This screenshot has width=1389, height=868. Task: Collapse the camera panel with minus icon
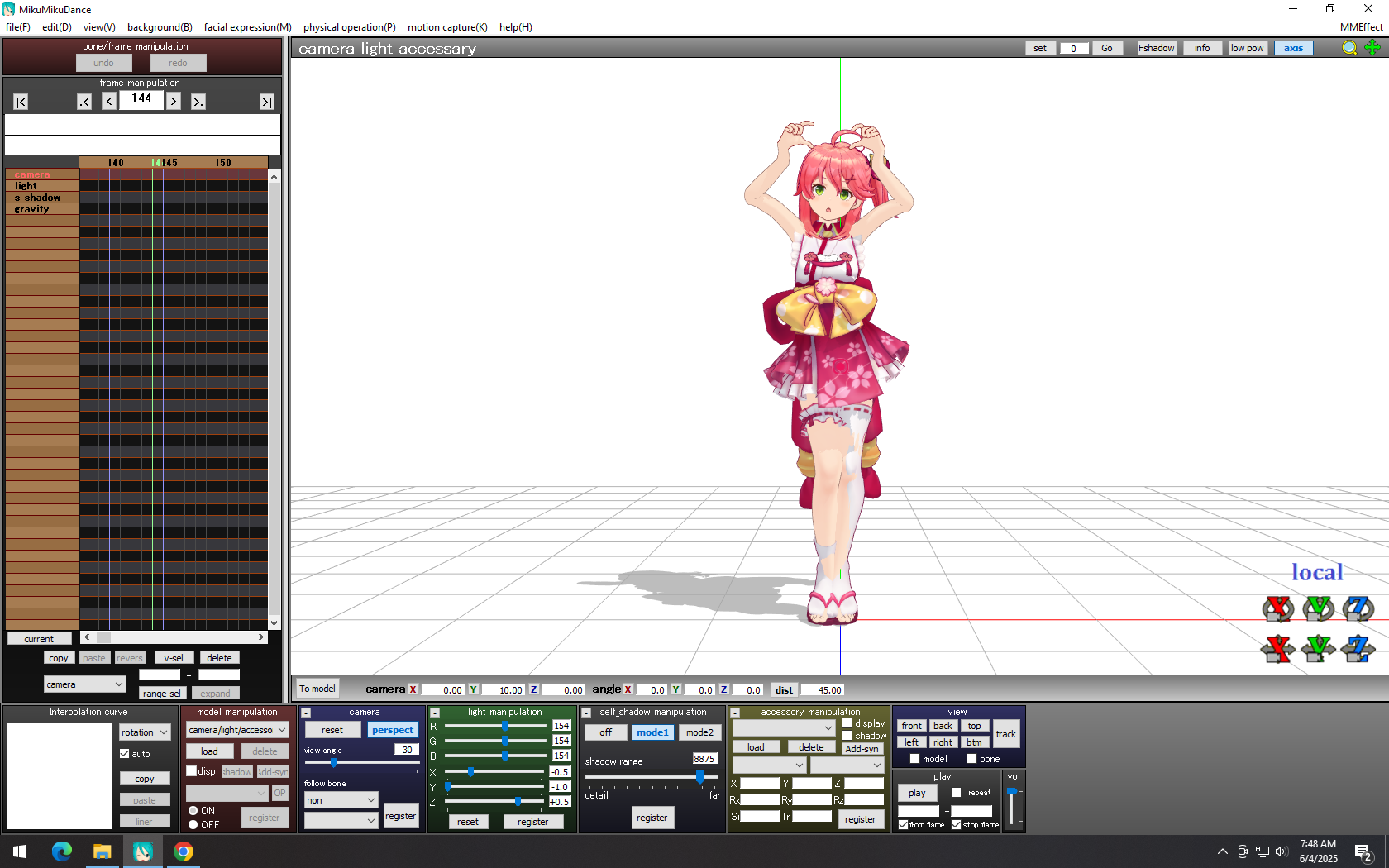(306, 713)
